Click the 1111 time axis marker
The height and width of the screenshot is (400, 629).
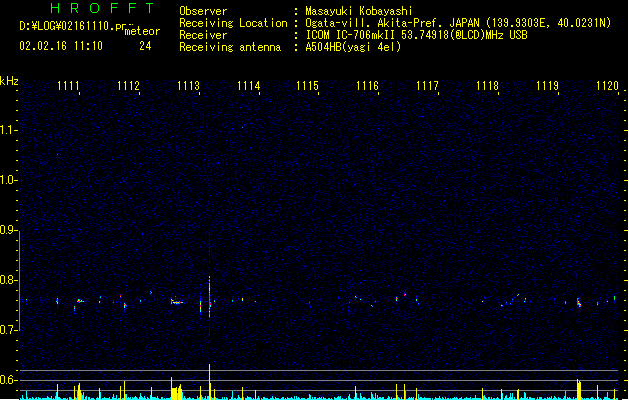(68, 85)
